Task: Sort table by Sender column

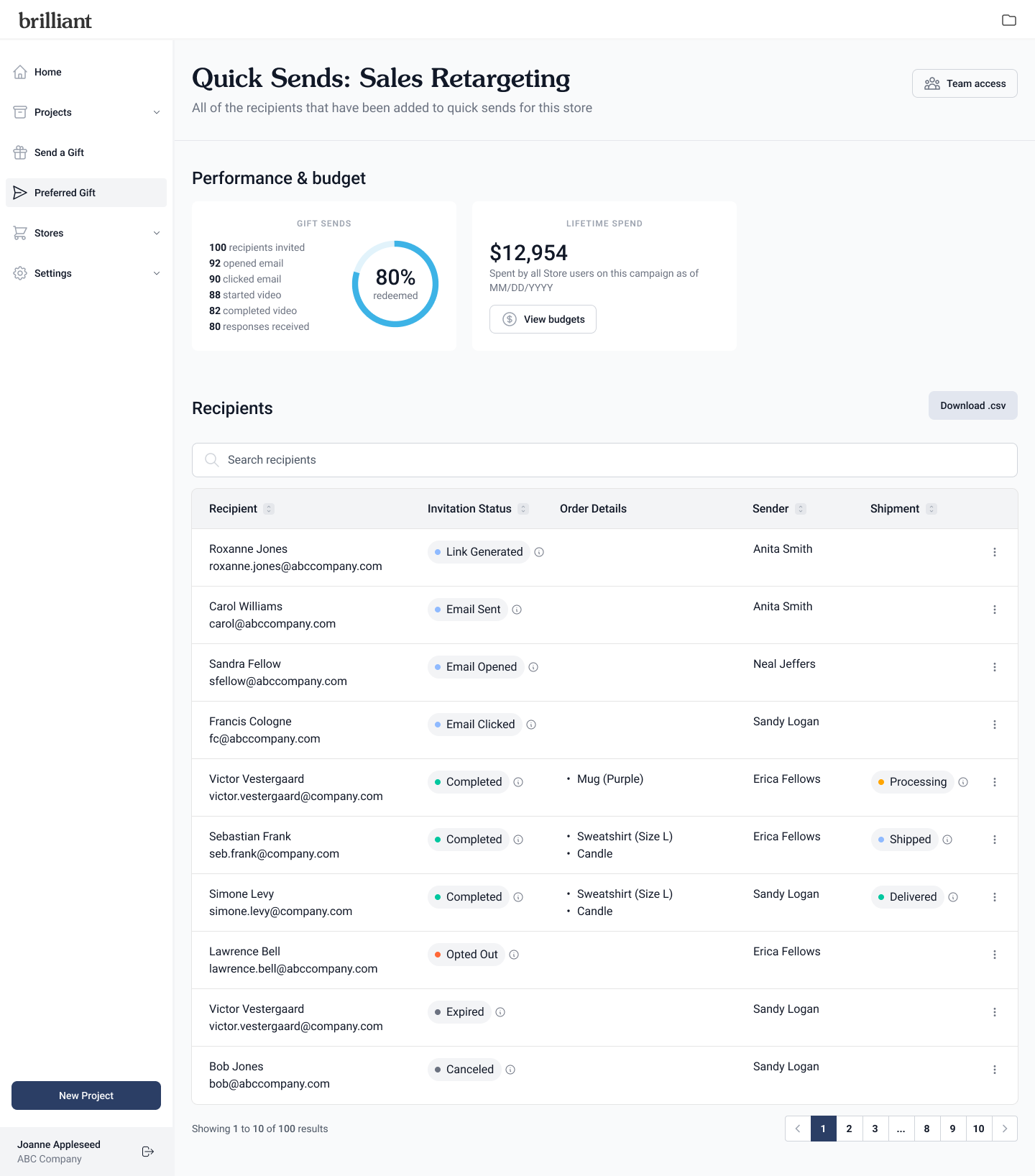Action: 801,509
